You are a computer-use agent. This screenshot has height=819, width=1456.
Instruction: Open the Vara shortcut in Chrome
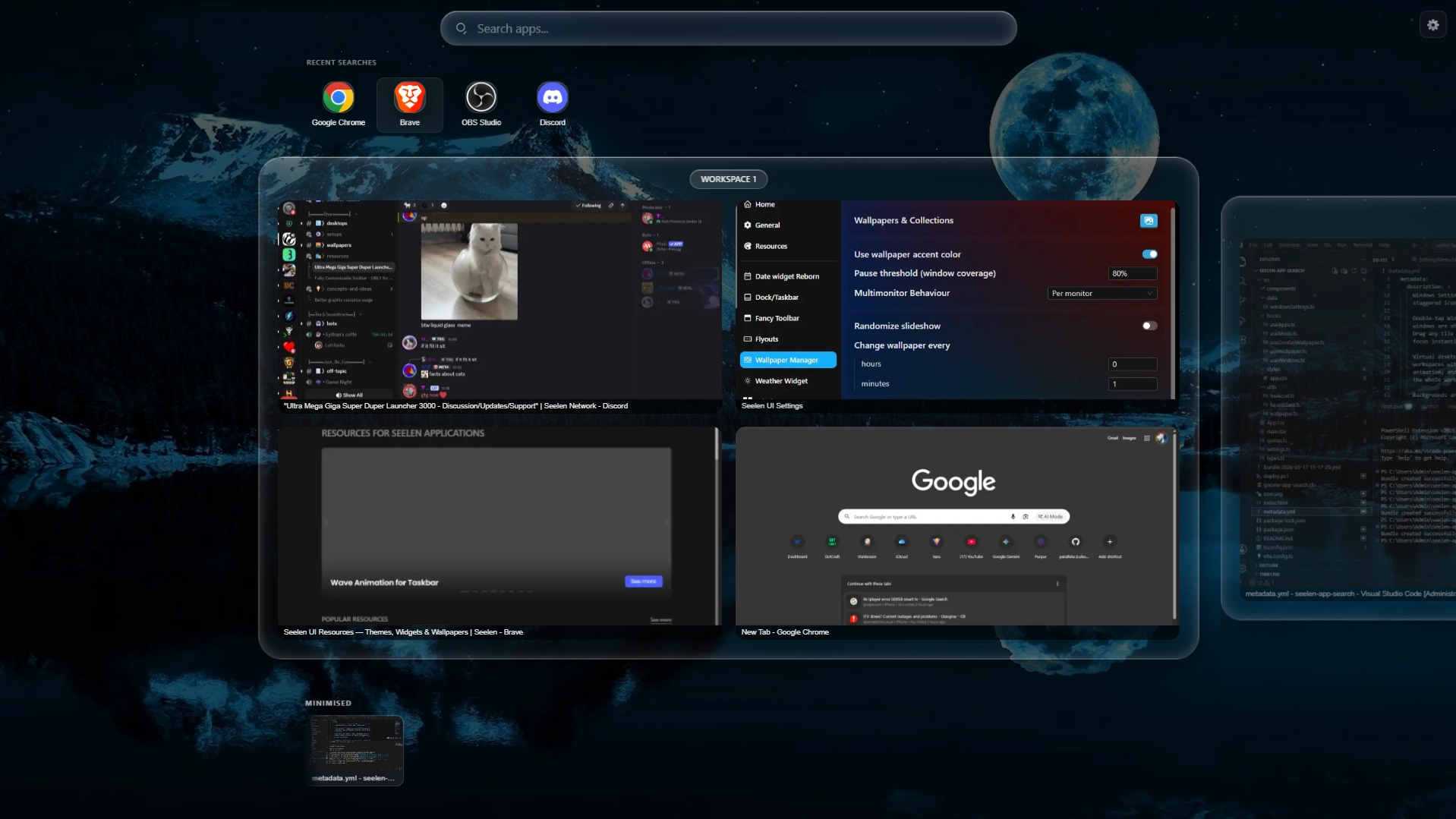936,547
